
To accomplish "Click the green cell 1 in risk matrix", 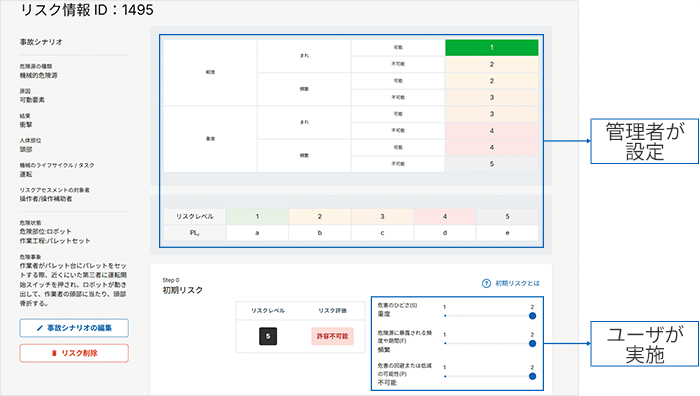I will pyautogui.click(x=492, y=47).
